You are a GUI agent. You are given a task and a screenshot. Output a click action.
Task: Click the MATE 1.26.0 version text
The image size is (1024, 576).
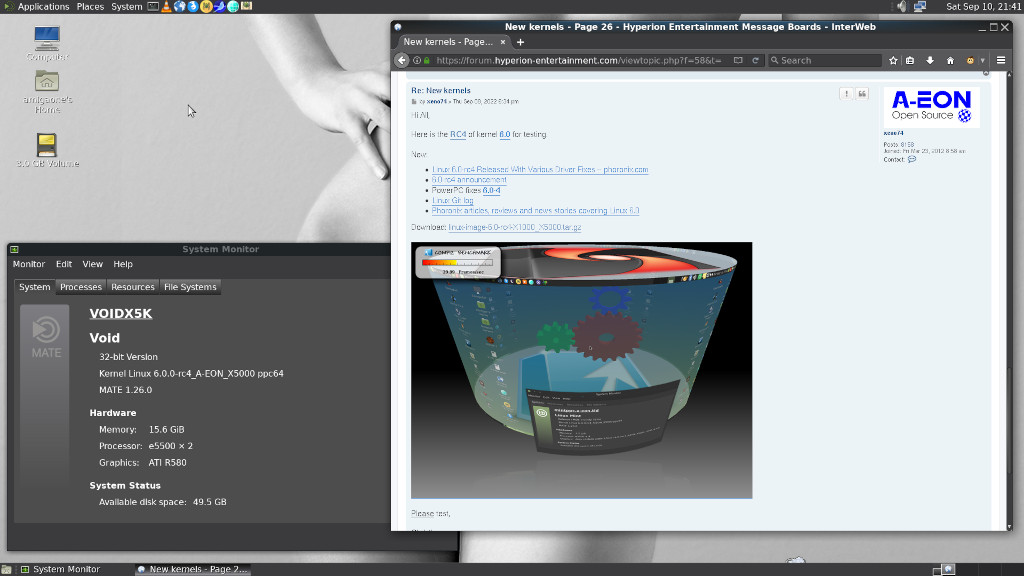tap(125, 390)
